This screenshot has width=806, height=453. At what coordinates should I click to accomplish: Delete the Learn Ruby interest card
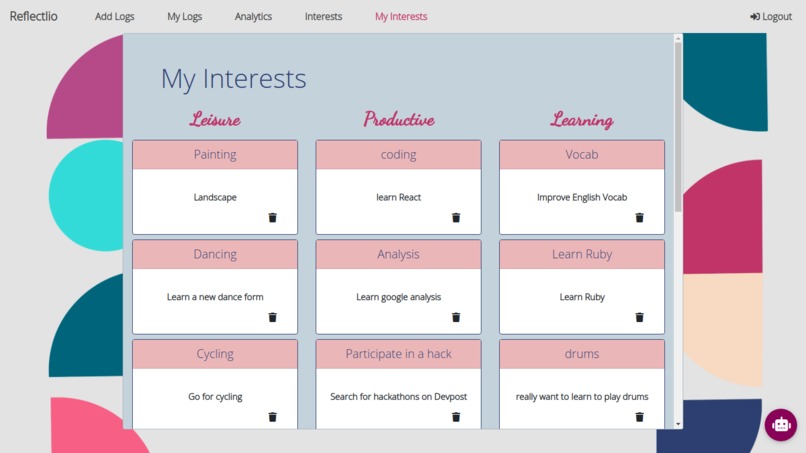pyautogui.click(x=639, y=317)
